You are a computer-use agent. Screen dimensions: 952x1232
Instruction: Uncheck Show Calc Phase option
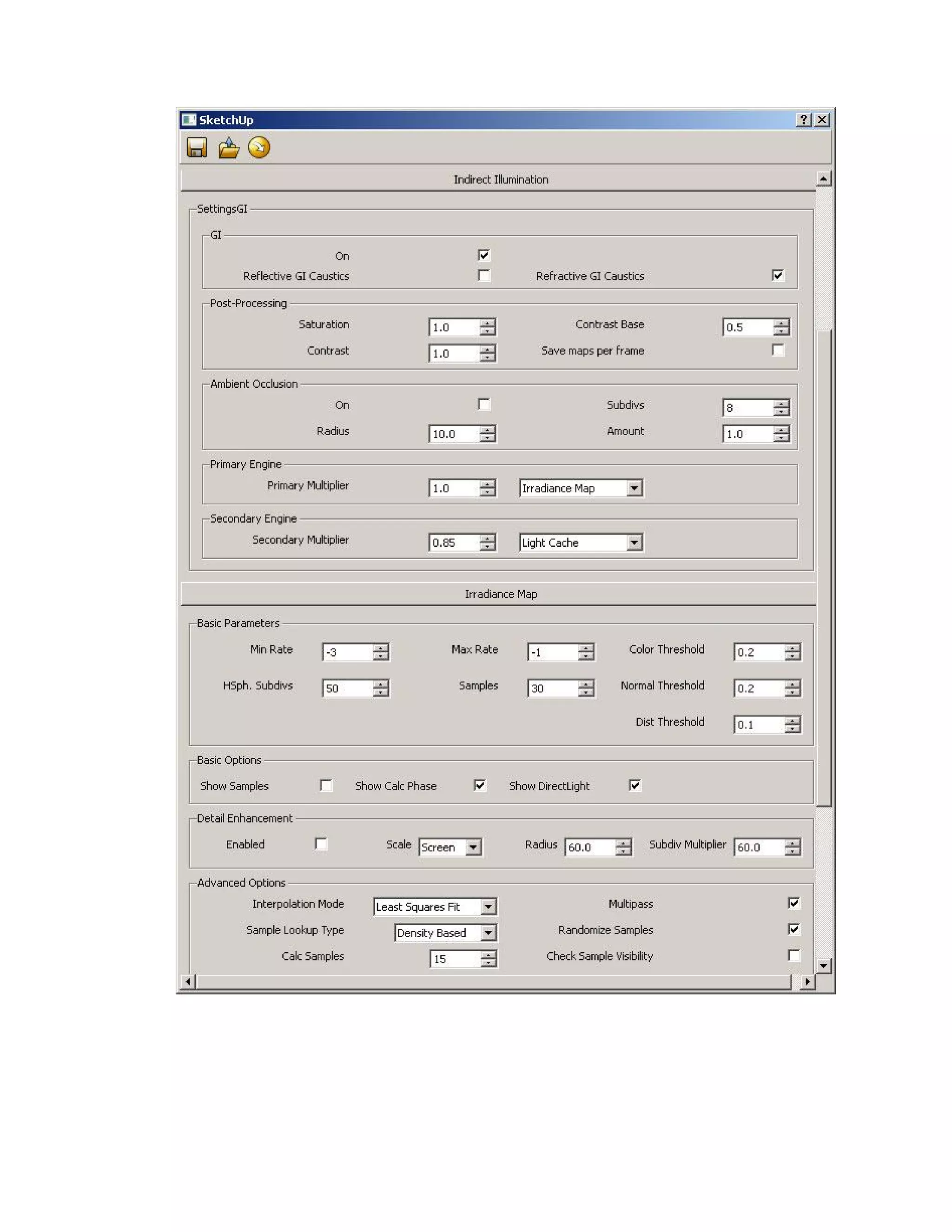point(479,785)
